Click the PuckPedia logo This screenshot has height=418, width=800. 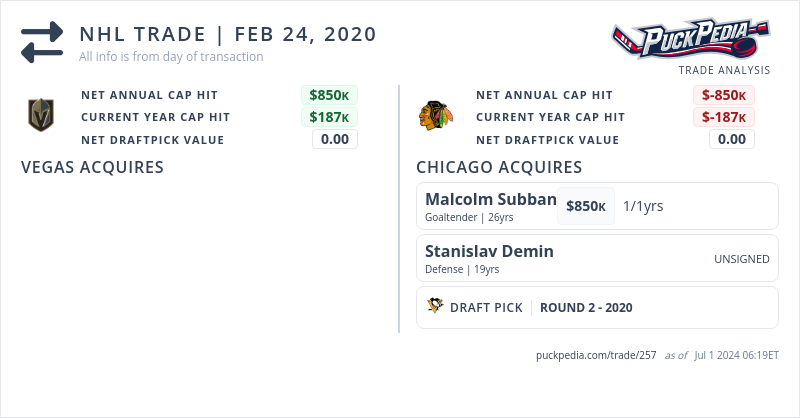pos(691,40)
